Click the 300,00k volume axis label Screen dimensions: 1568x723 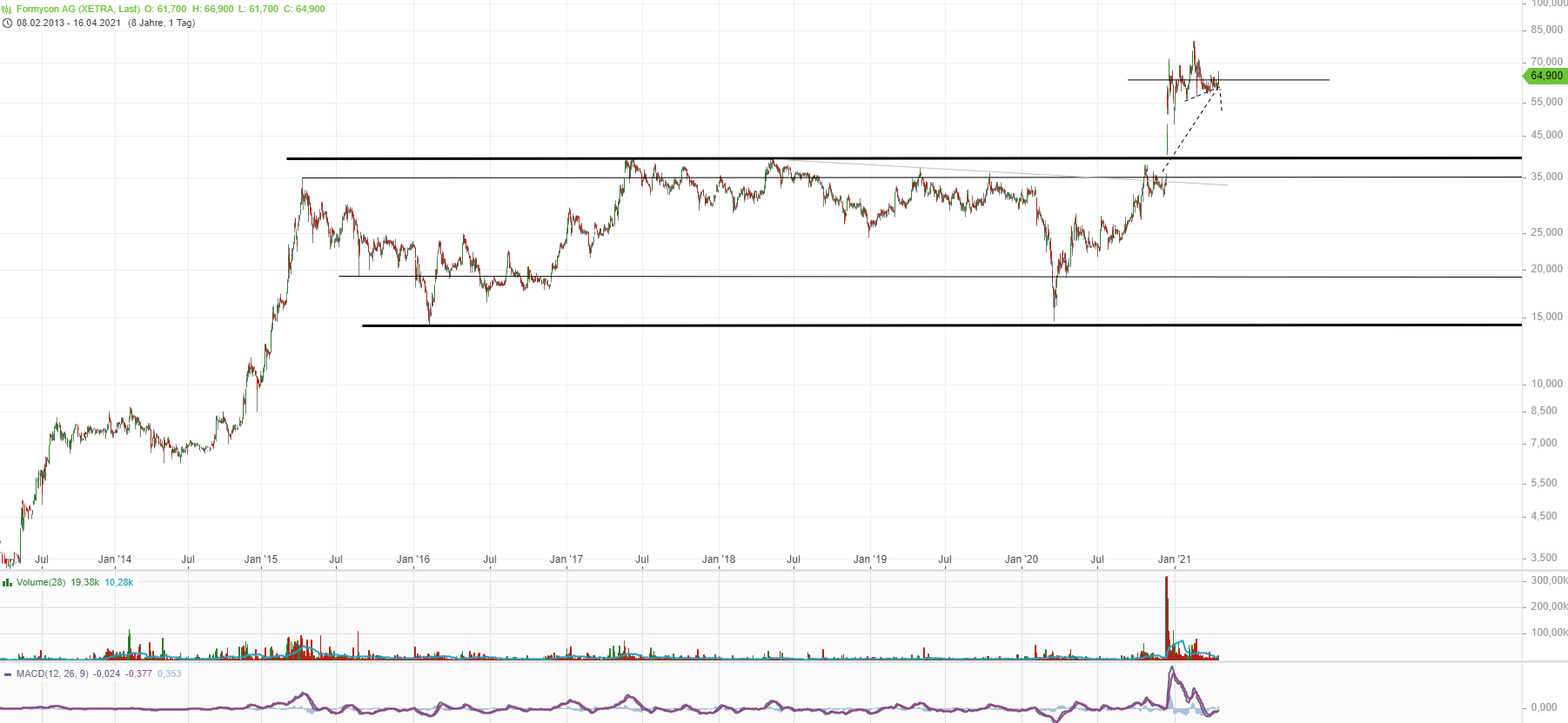(1548, 580)
